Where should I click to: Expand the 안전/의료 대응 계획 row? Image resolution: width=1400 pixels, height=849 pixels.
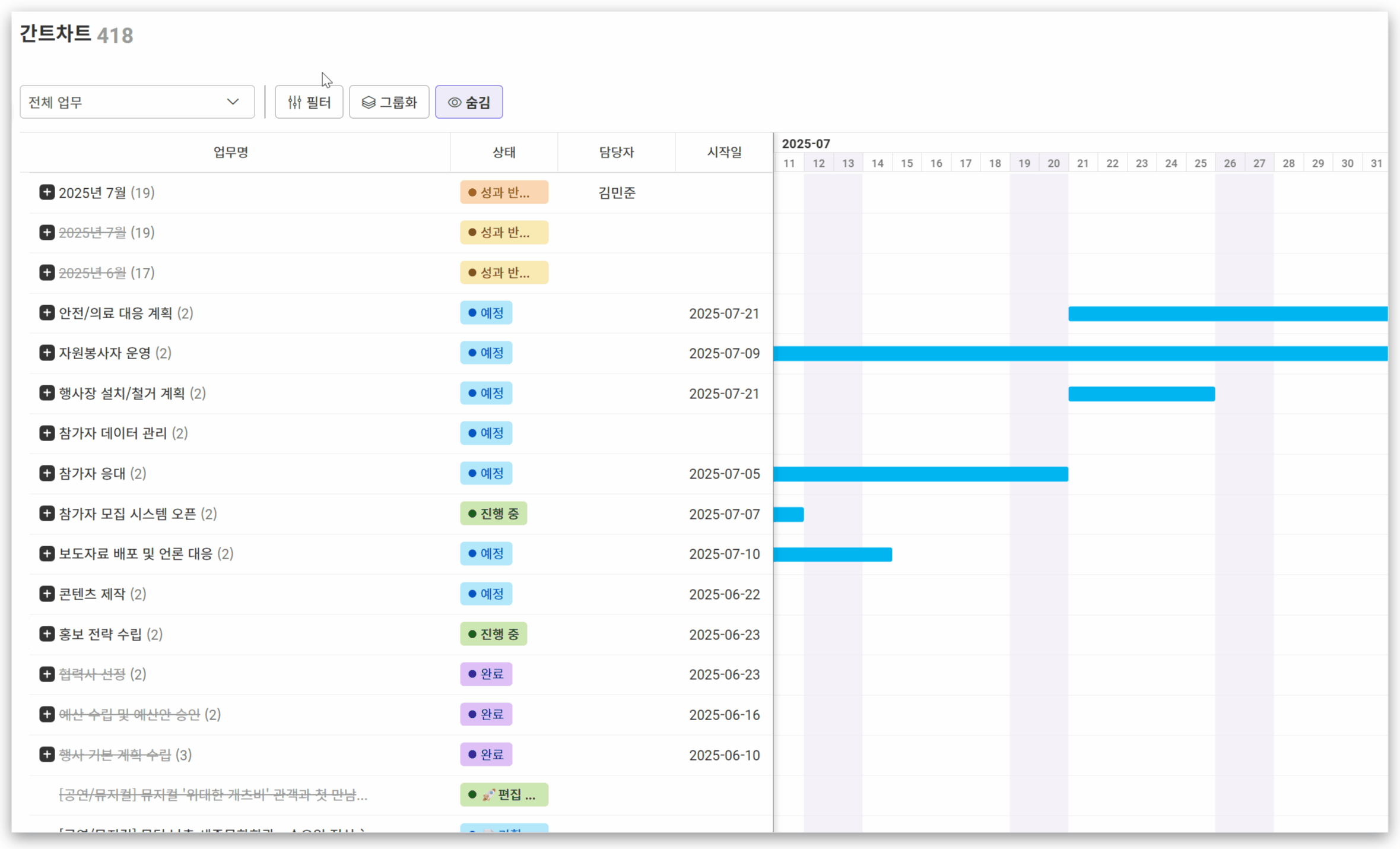pos(47,313)
